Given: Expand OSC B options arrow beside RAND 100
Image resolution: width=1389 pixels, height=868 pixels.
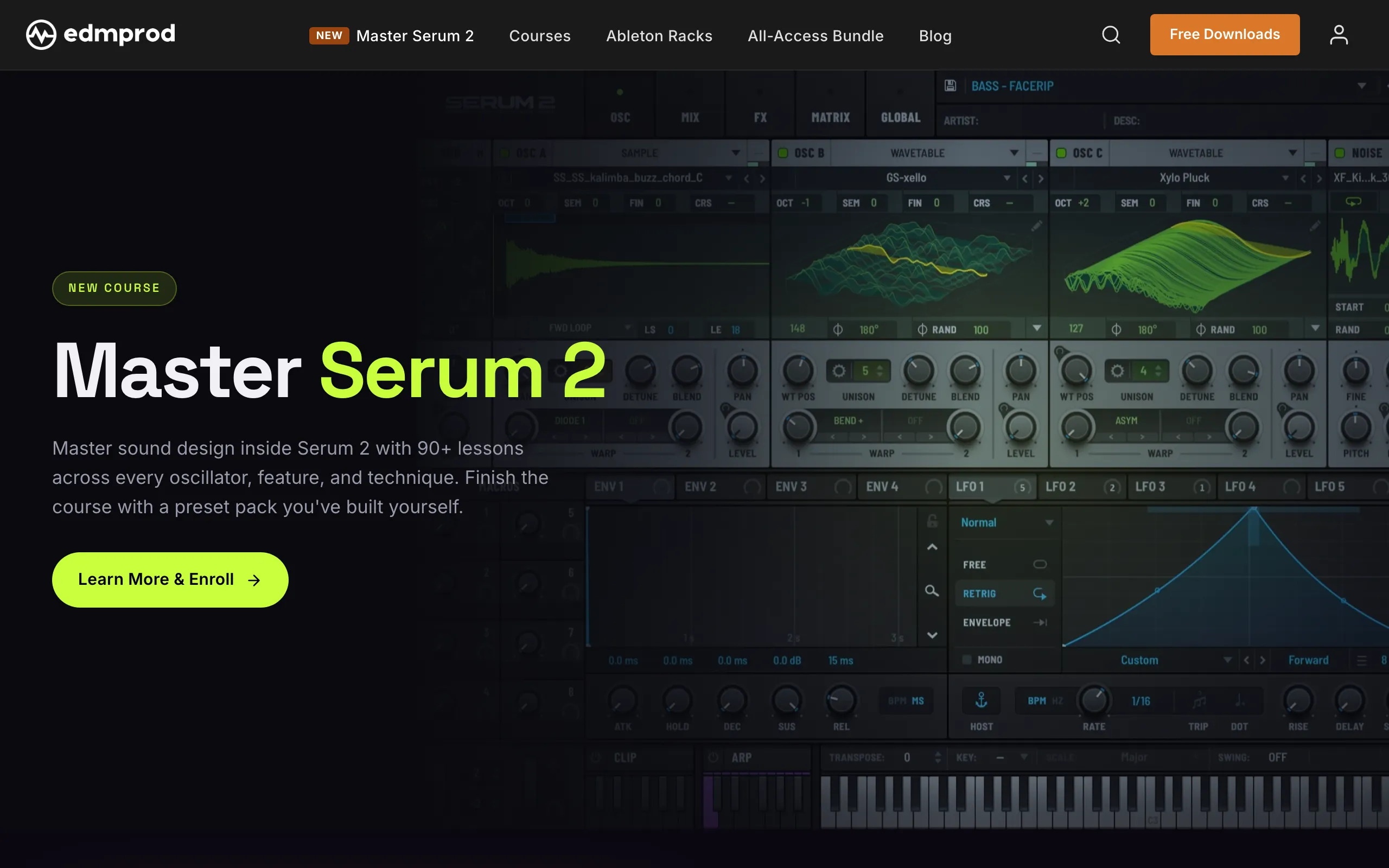Looking at the screenshot, I should pos(1036,328).
